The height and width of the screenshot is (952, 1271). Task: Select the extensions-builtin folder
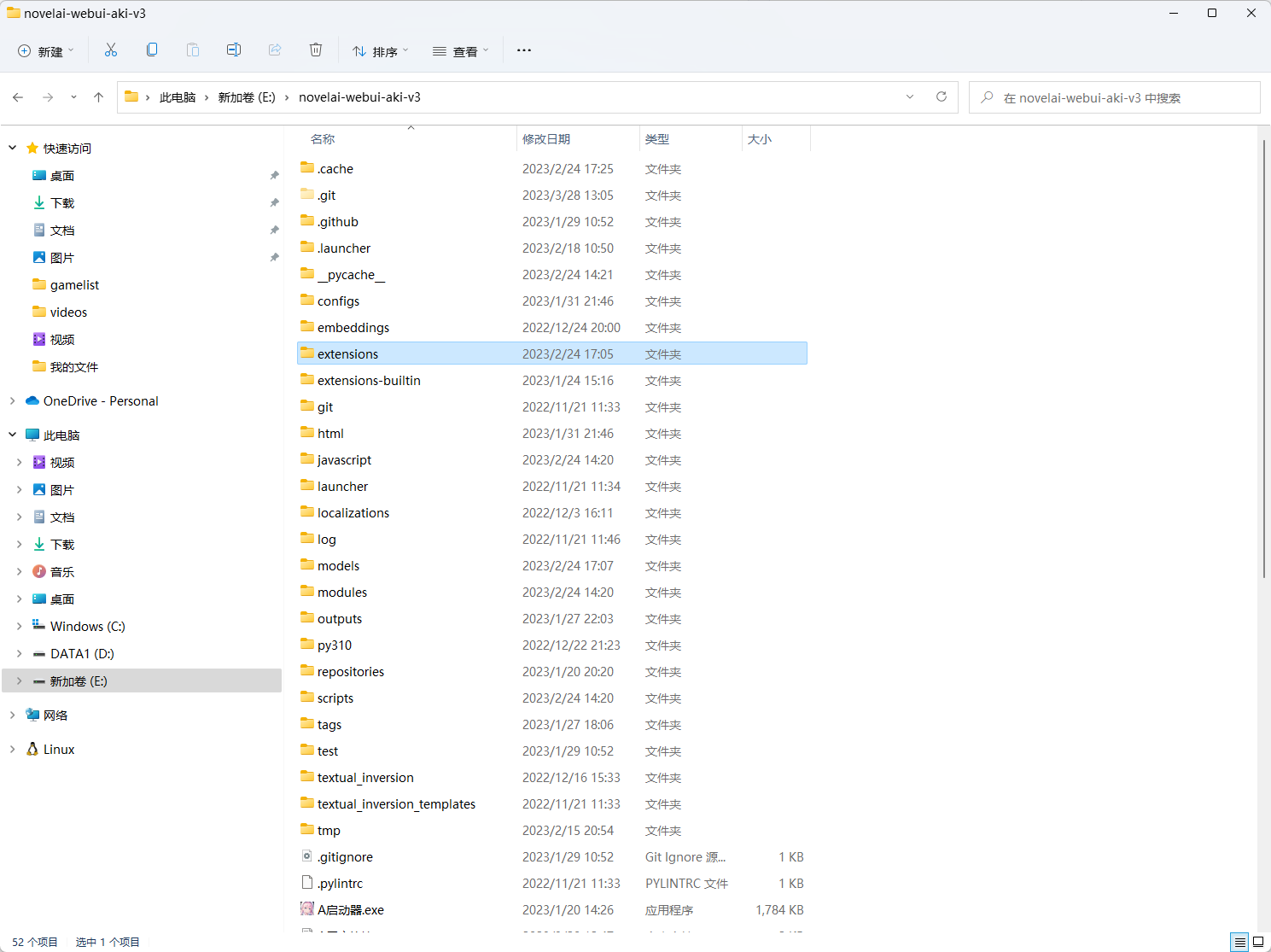[552, 381]
